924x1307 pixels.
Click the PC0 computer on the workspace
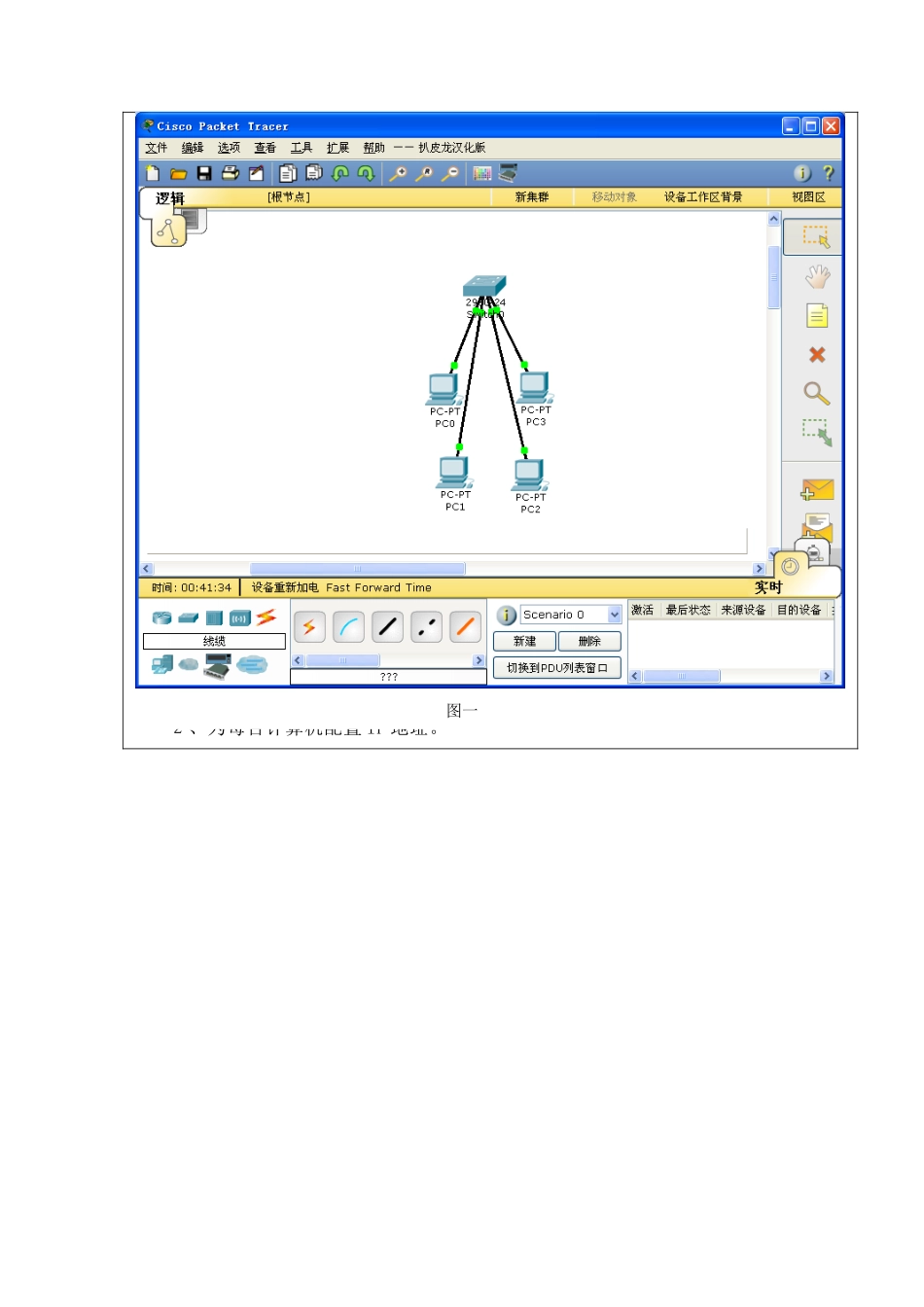click(x=443, y=389)
